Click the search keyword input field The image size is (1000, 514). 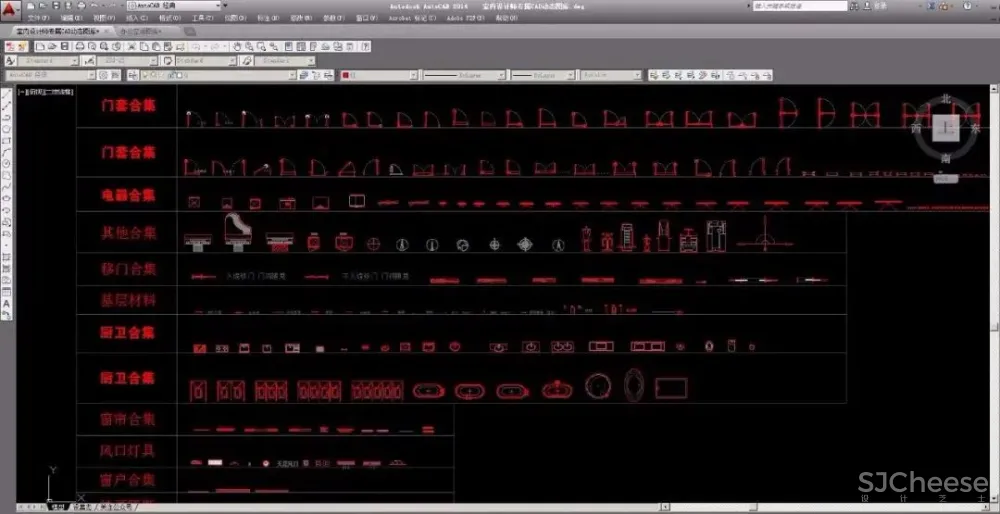[x=798, y=6]
